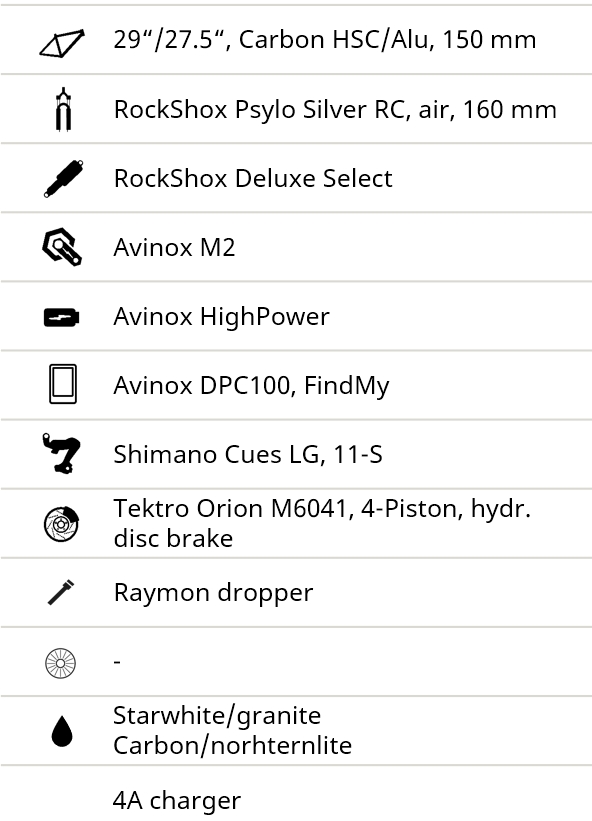The height and width of the screenshot is (821, 592).
Task: Click the Raymon dropper label
Action: (213, 593)
